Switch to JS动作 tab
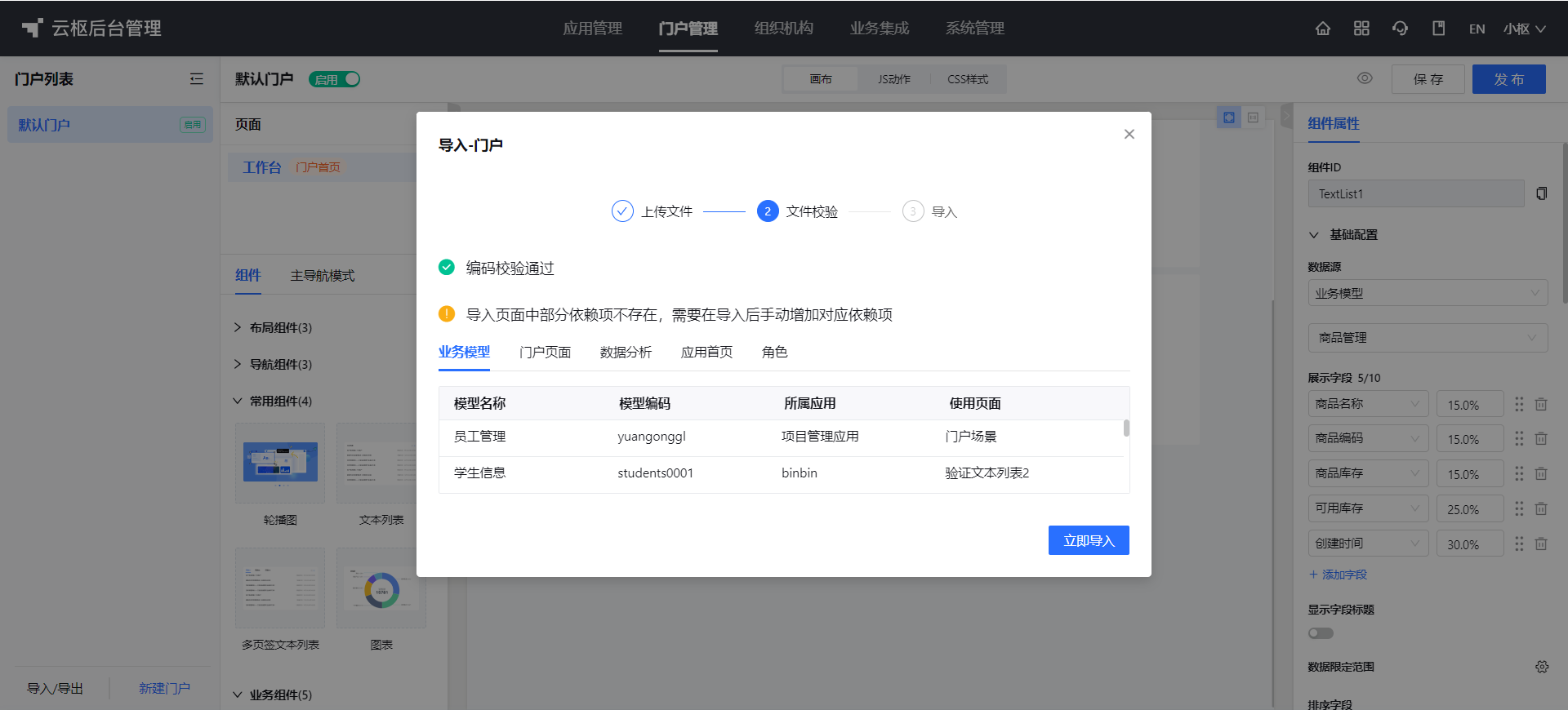 pyautogui.click(x=894, y=79)
